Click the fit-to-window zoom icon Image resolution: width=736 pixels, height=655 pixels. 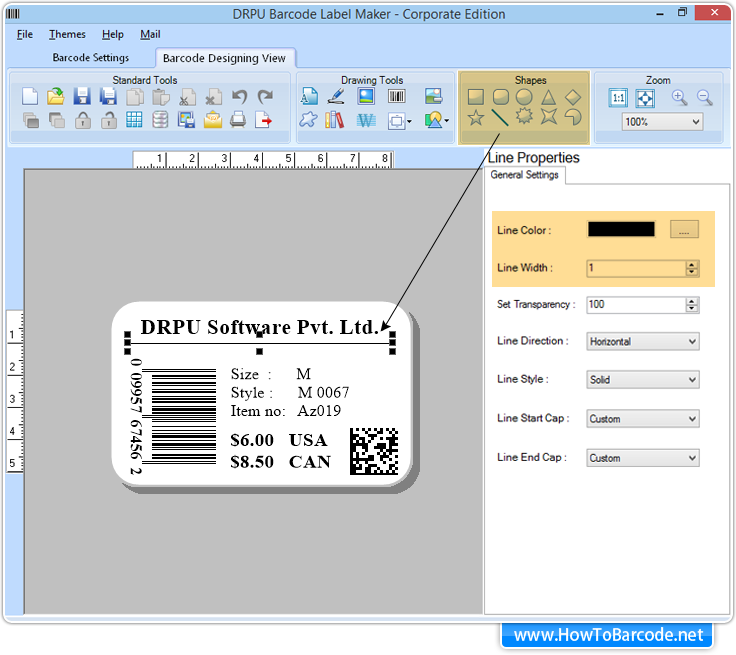(645, 98)
